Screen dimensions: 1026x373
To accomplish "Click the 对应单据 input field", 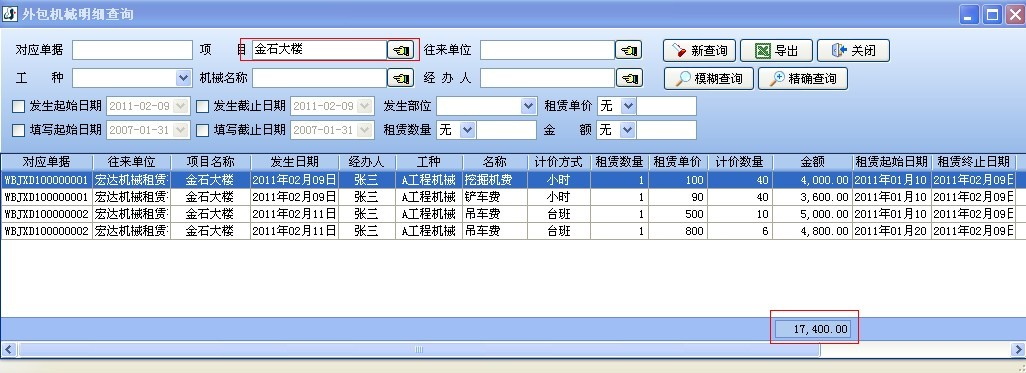I will [x=133, y=50].
